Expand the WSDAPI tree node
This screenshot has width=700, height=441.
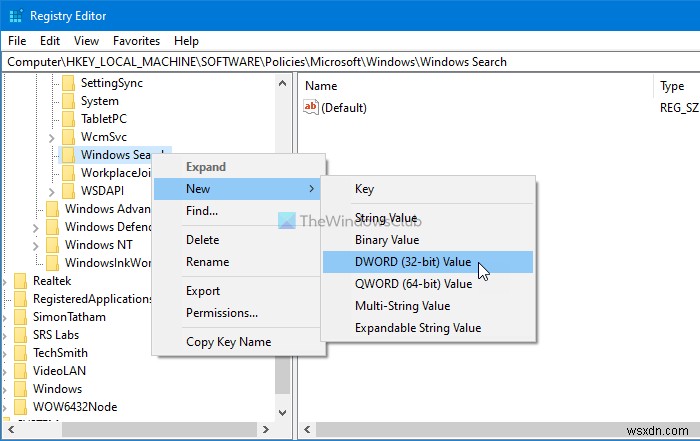[52, 191]
